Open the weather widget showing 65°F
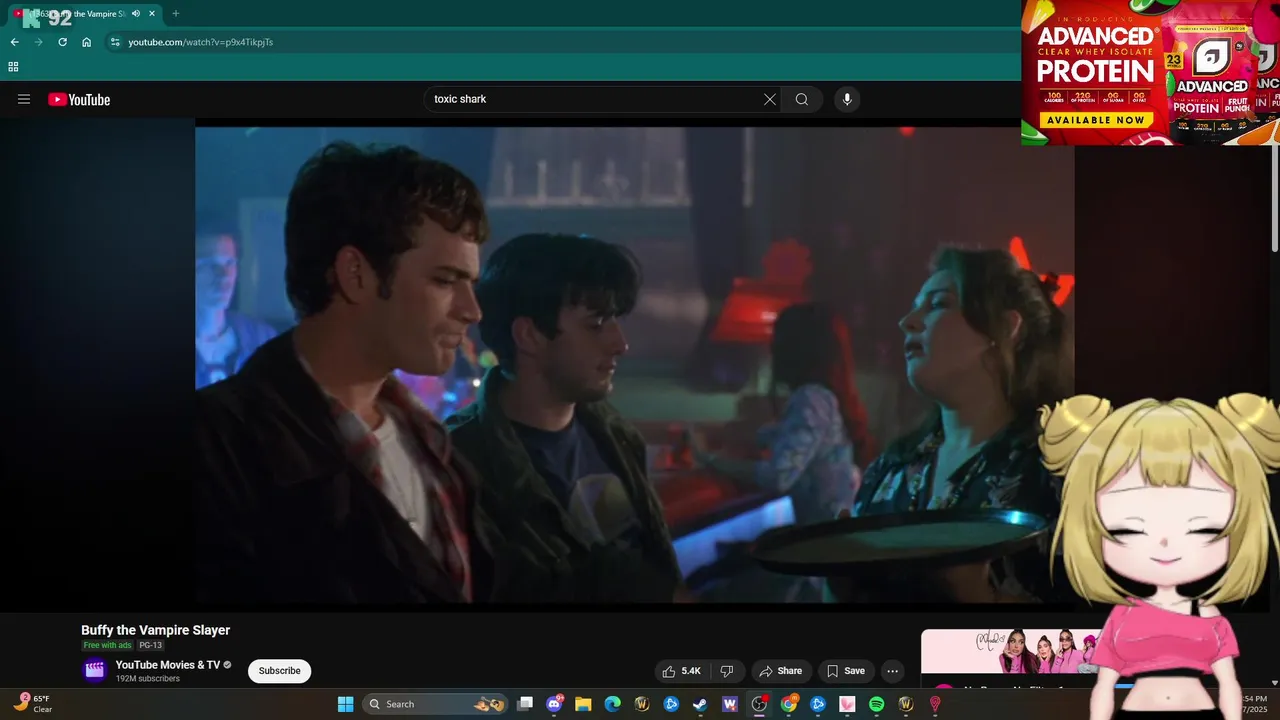The height and width of the screenshot is (720, 1280). [35, 703]
